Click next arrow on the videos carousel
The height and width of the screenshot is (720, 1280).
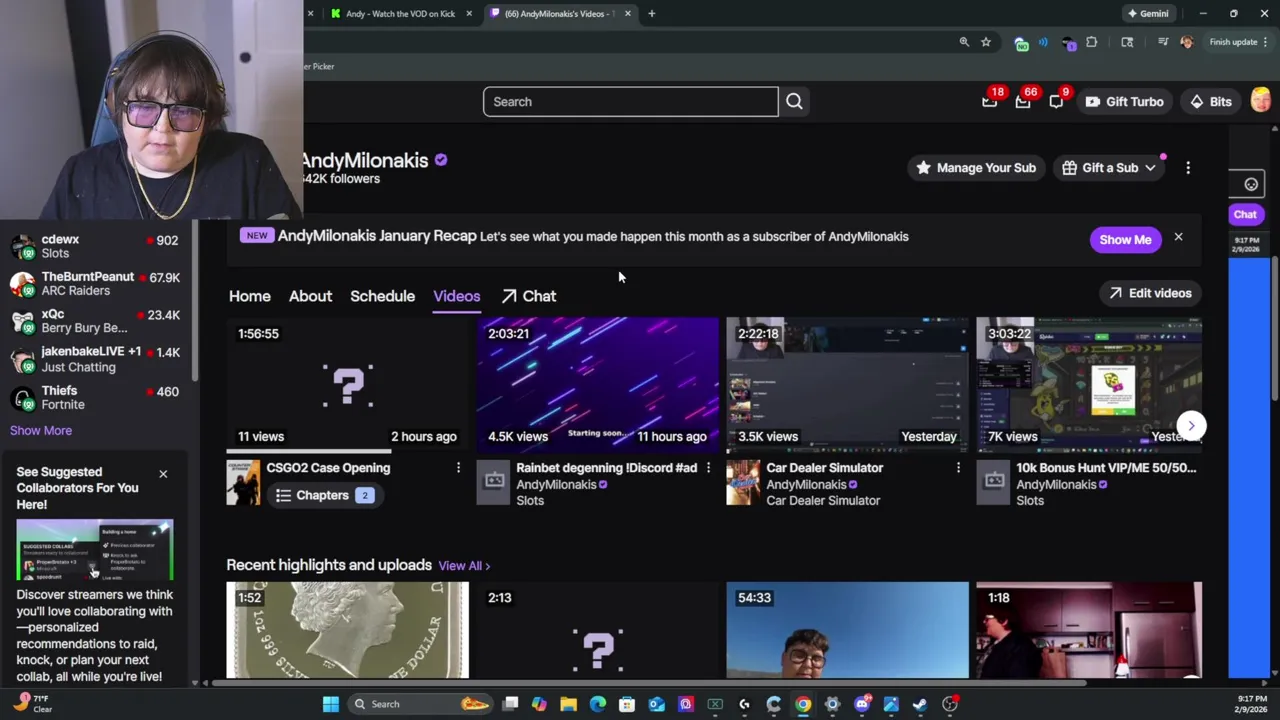[x=1190, y=425]
